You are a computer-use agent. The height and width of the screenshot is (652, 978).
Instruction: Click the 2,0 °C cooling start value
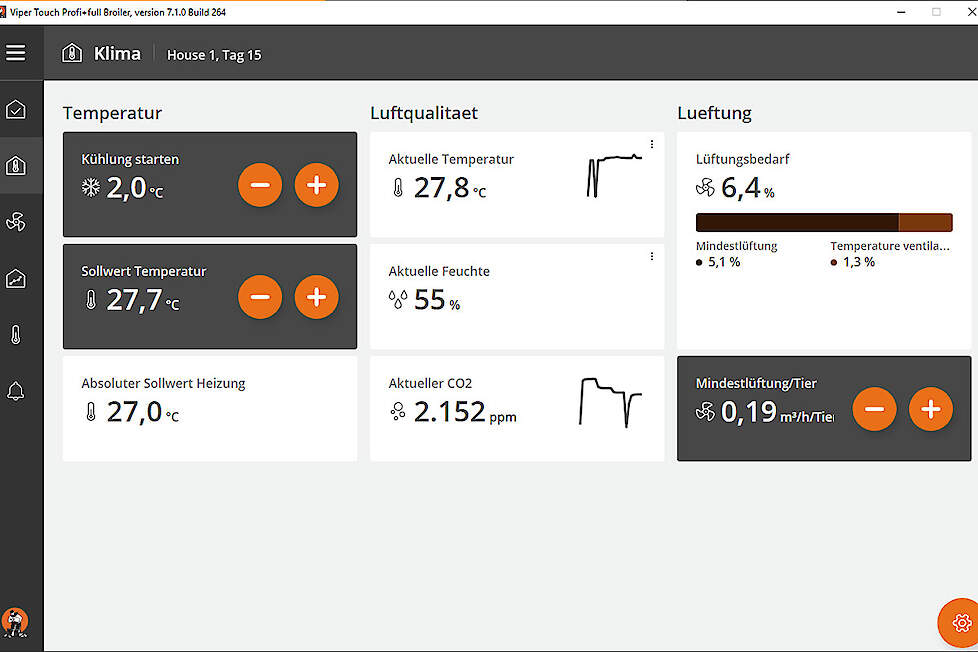coord(135,188)
